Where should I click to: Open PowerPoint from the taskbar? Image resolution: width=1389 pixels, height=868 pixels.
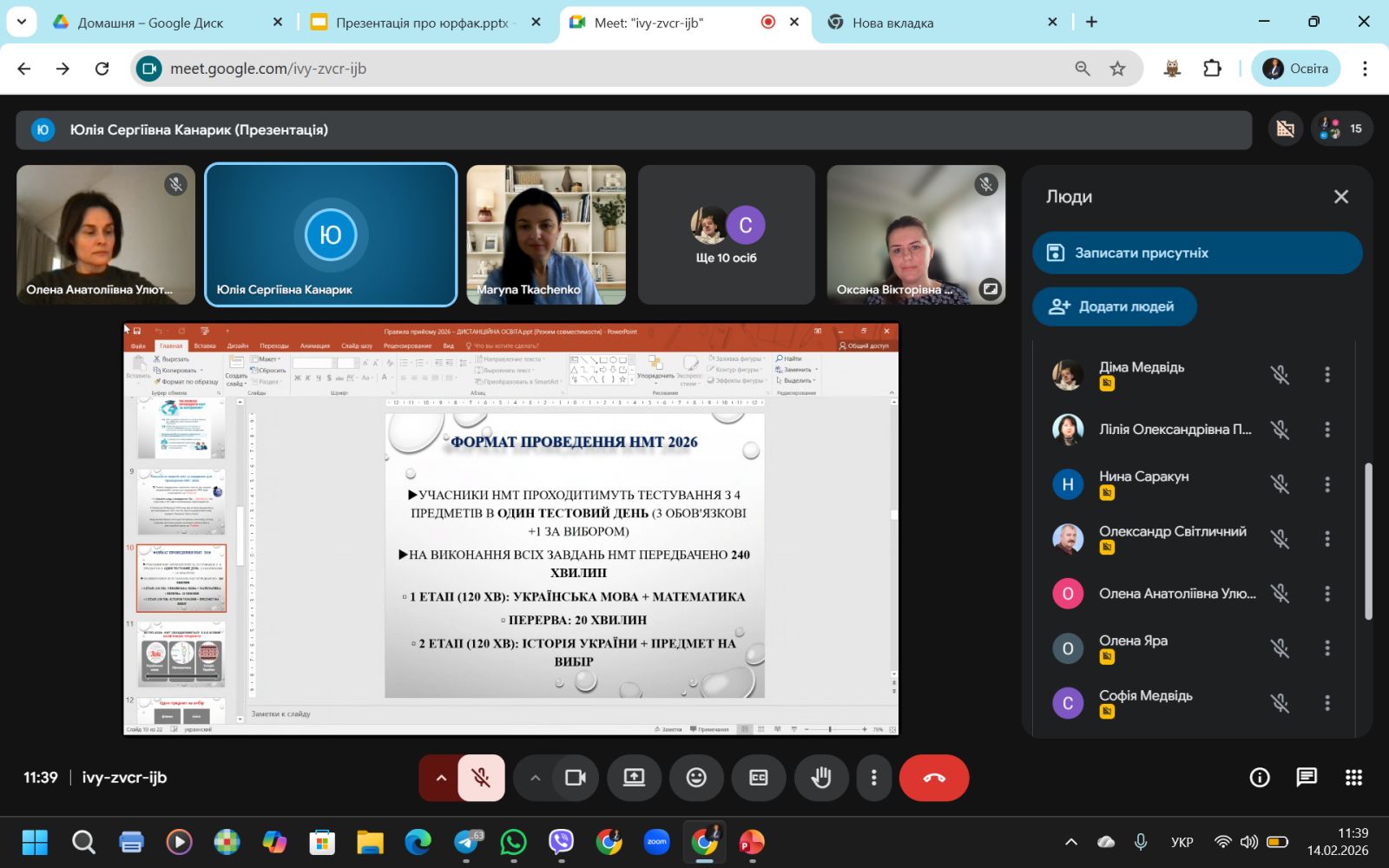tap(751, 842)
